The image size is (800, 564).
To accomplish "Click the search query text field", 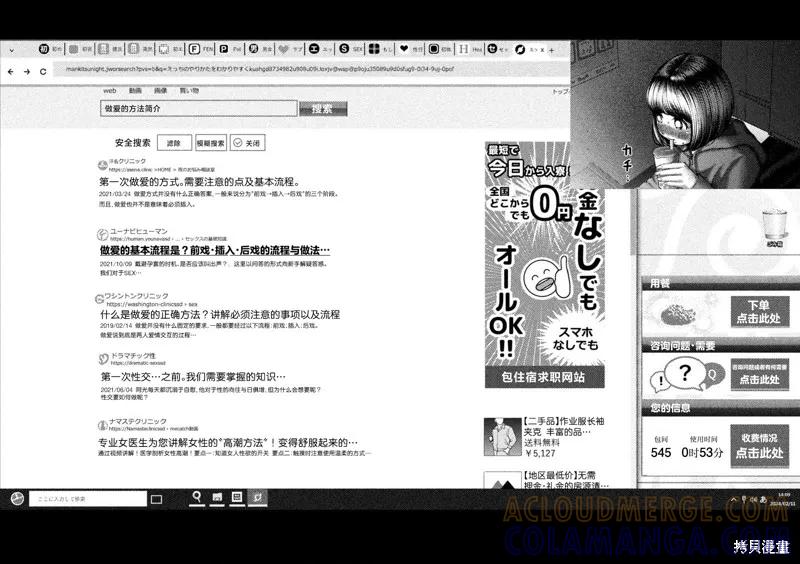I will [198, 108].
